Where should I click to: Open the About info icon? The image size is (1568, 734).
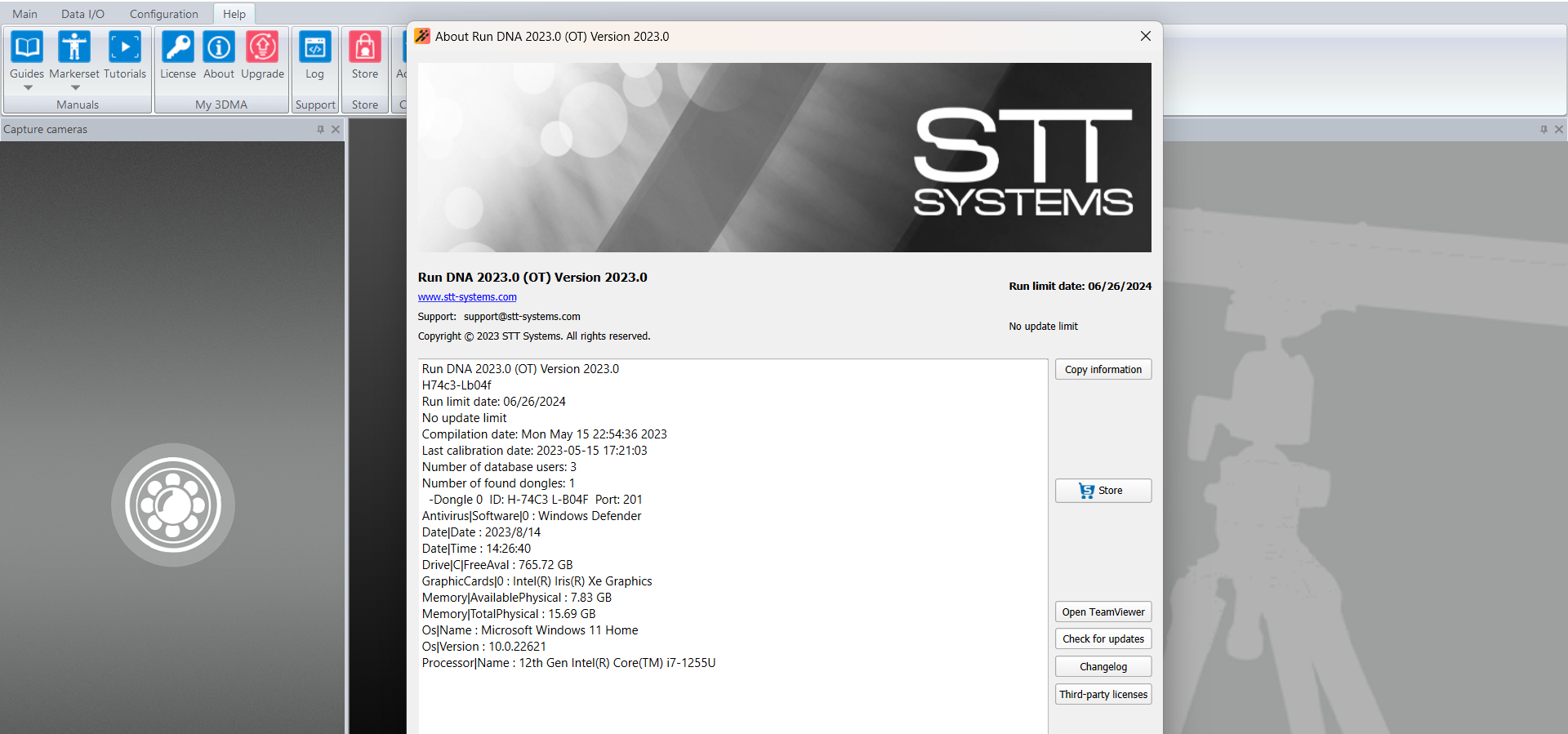pyautogui.click(x=219, y=47)
